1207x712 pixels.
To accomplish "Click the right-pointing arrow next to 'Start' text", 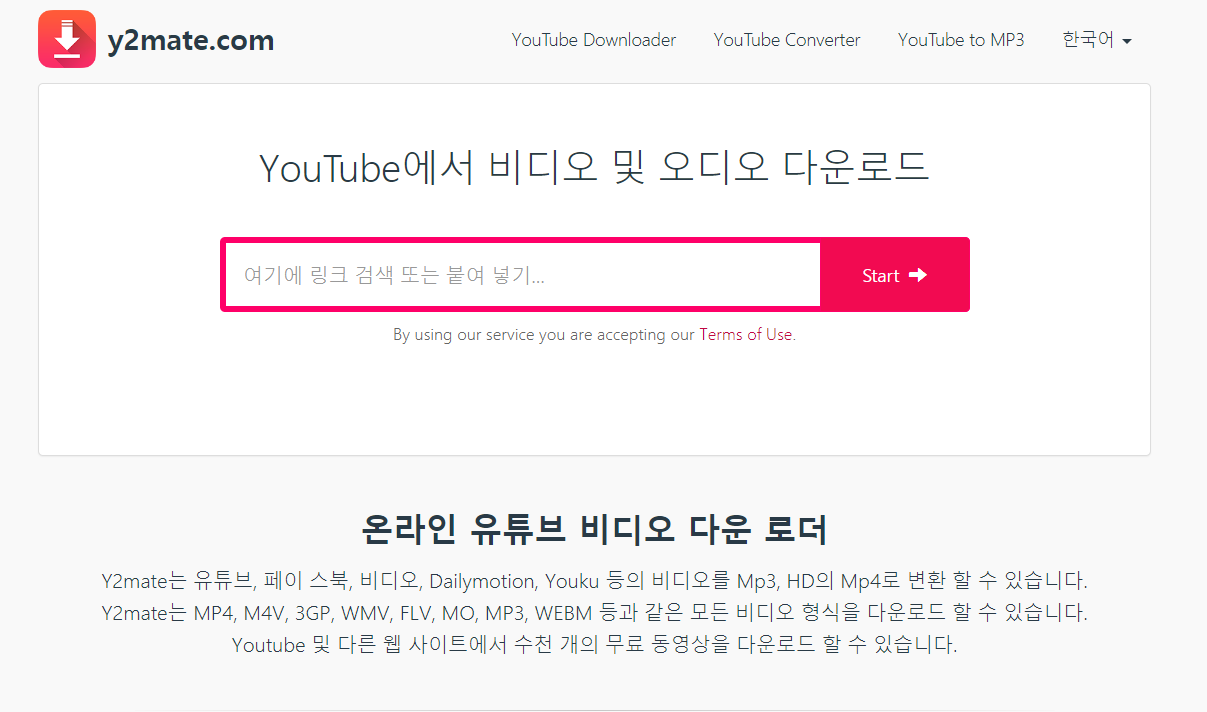I will coord(916,274).
